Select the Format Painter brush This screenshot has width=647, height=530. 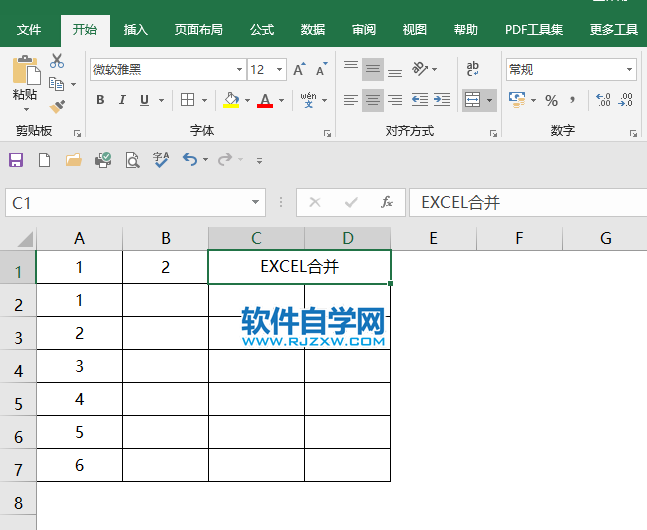57,106
